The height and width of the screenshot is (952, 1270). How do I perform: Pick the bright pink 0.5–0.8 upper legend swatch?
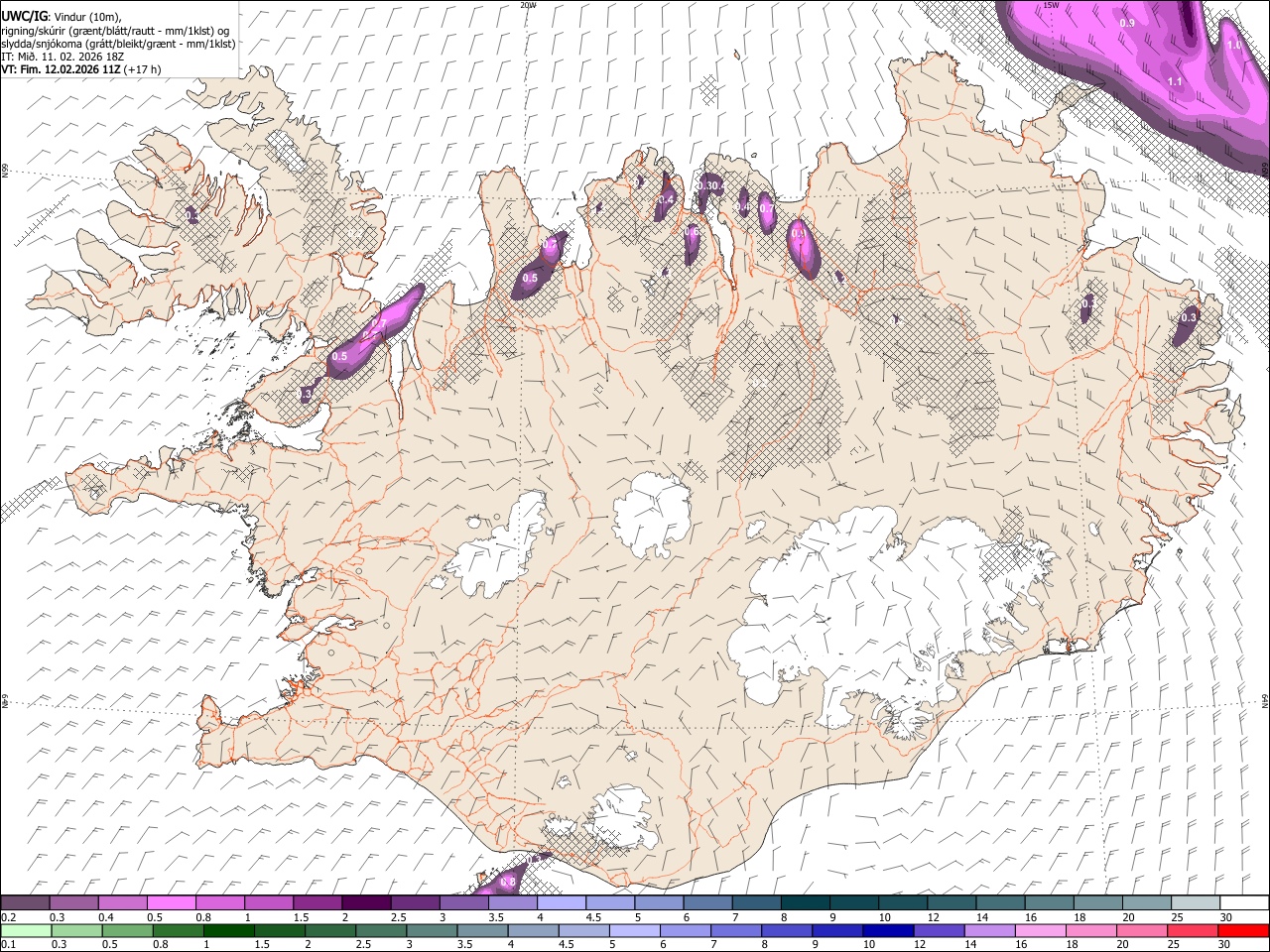[171, 903]
